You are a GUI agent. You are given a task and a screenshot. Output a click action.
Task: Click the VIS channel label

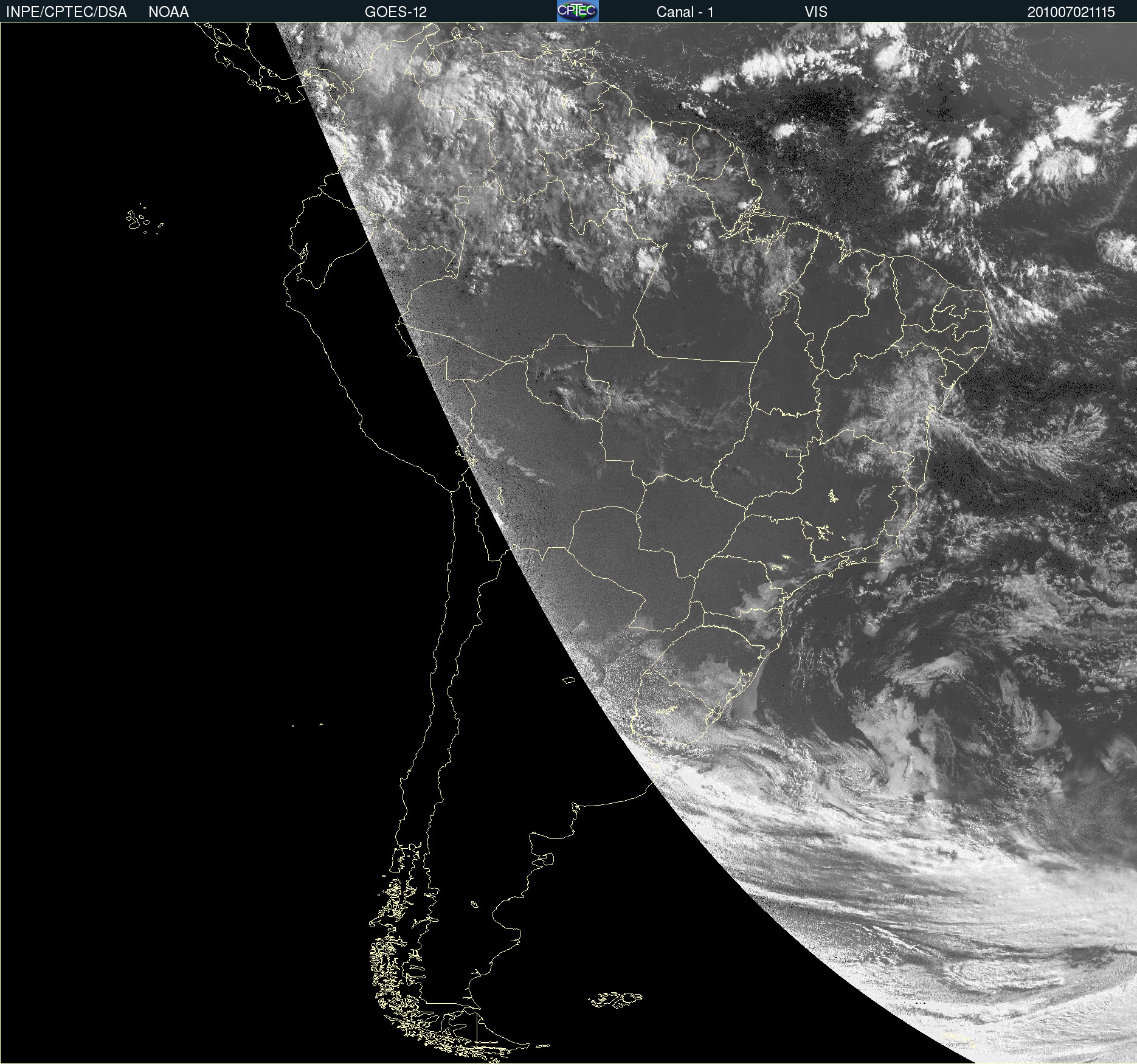[x=816, y=12]
